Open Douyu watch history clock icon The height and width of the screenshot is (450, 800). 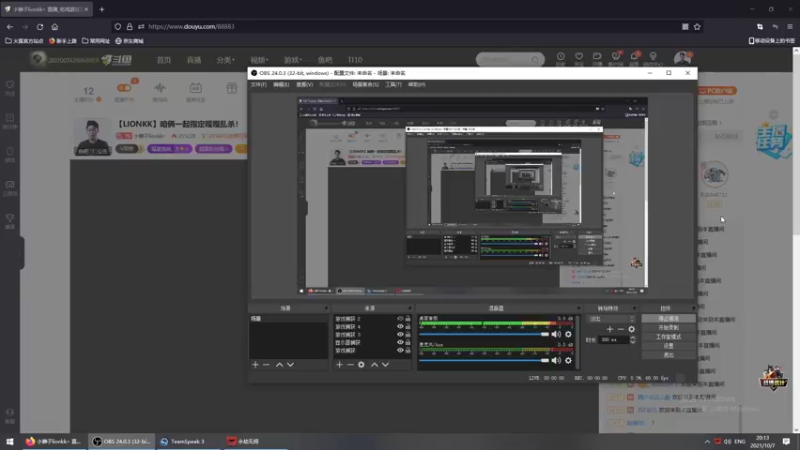point(561,57)
